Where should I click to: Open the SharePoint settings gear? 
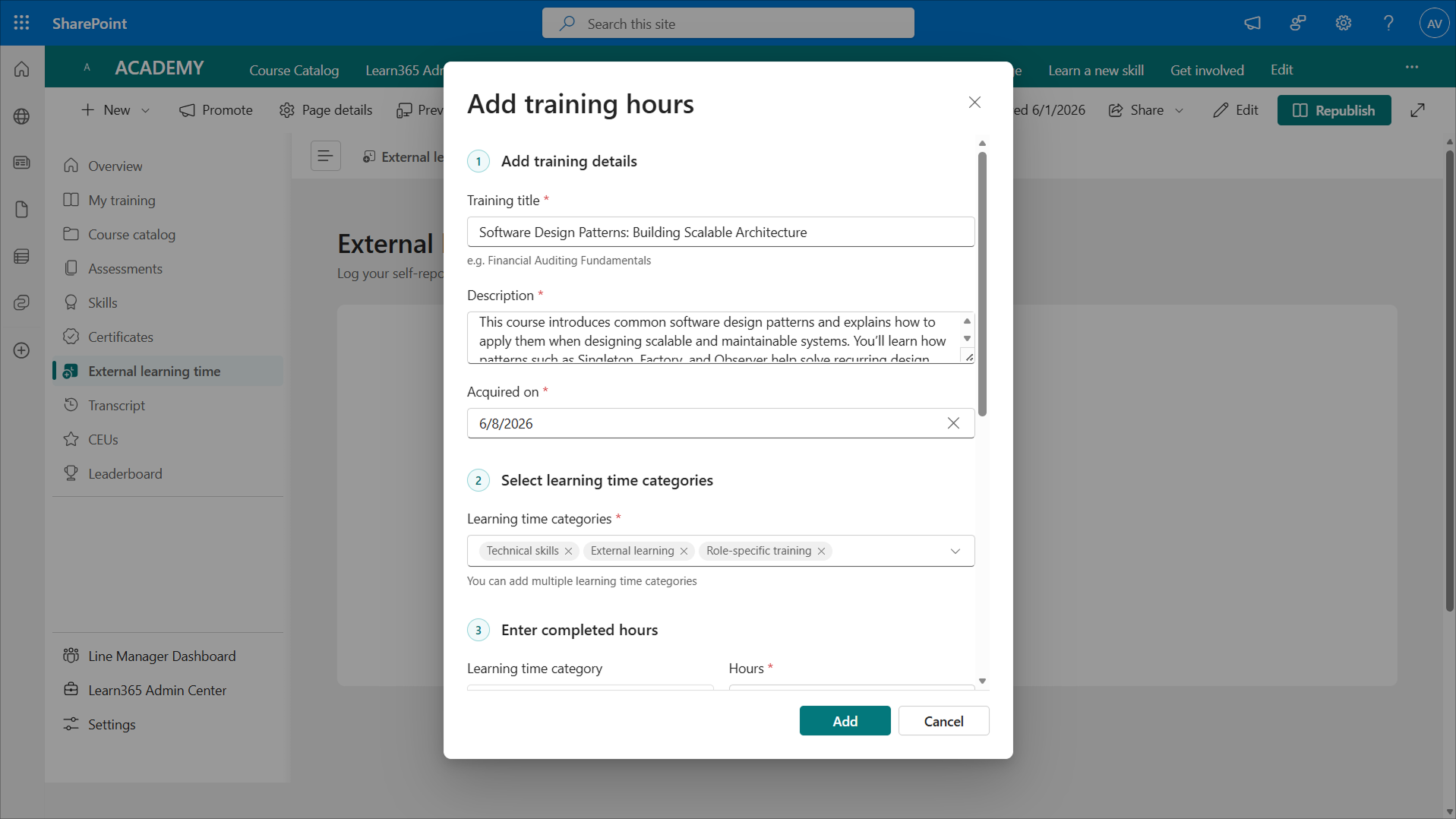pyautogui.click(x=1344, y=23)
